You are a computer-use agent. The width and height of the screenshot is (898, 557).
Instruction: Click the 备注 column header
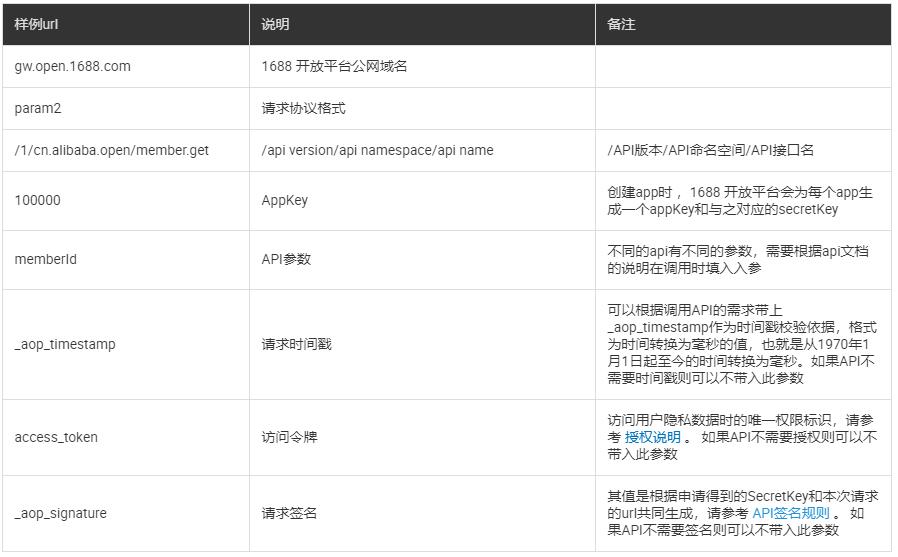pos(743,24)
